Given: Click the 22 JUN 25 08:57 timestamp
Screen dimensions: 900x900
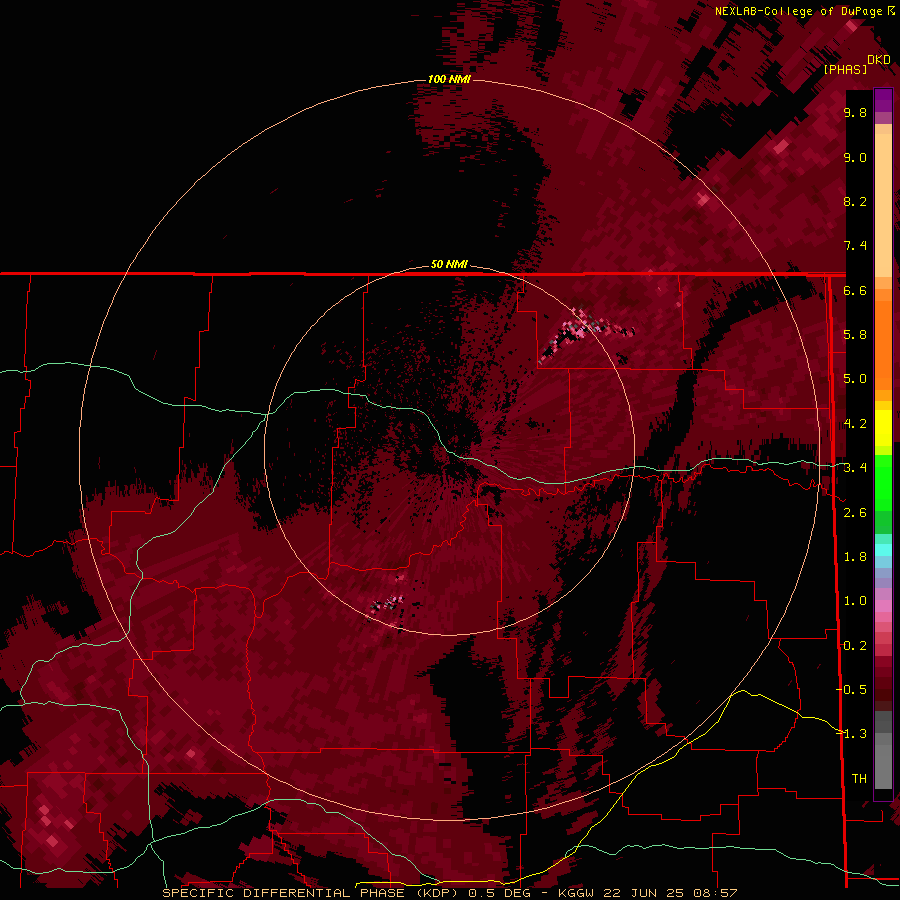Looking at the screenshot, I should point(670,893).
